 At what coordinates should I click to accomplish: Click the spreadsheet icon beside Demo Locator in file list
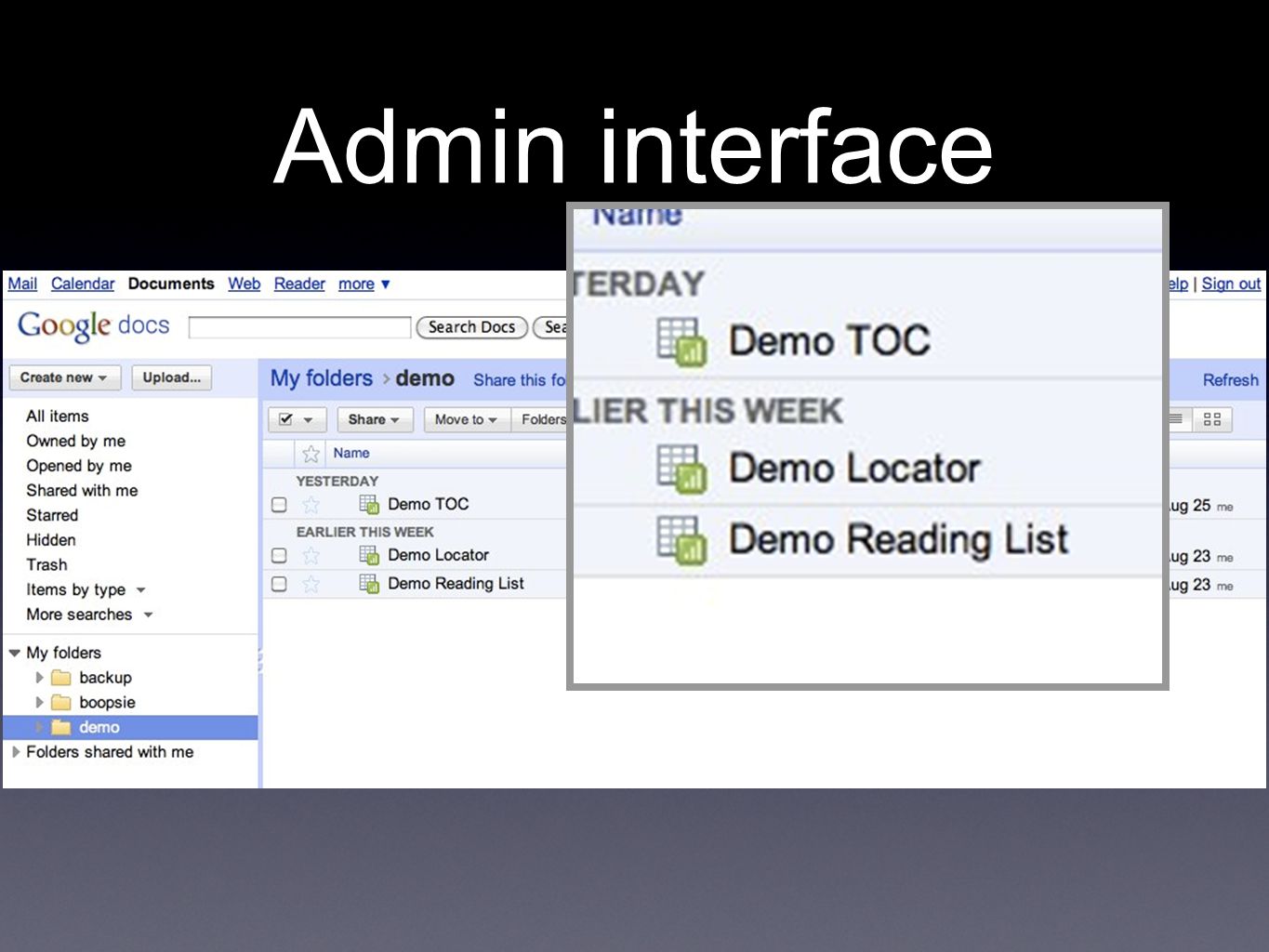369,555
